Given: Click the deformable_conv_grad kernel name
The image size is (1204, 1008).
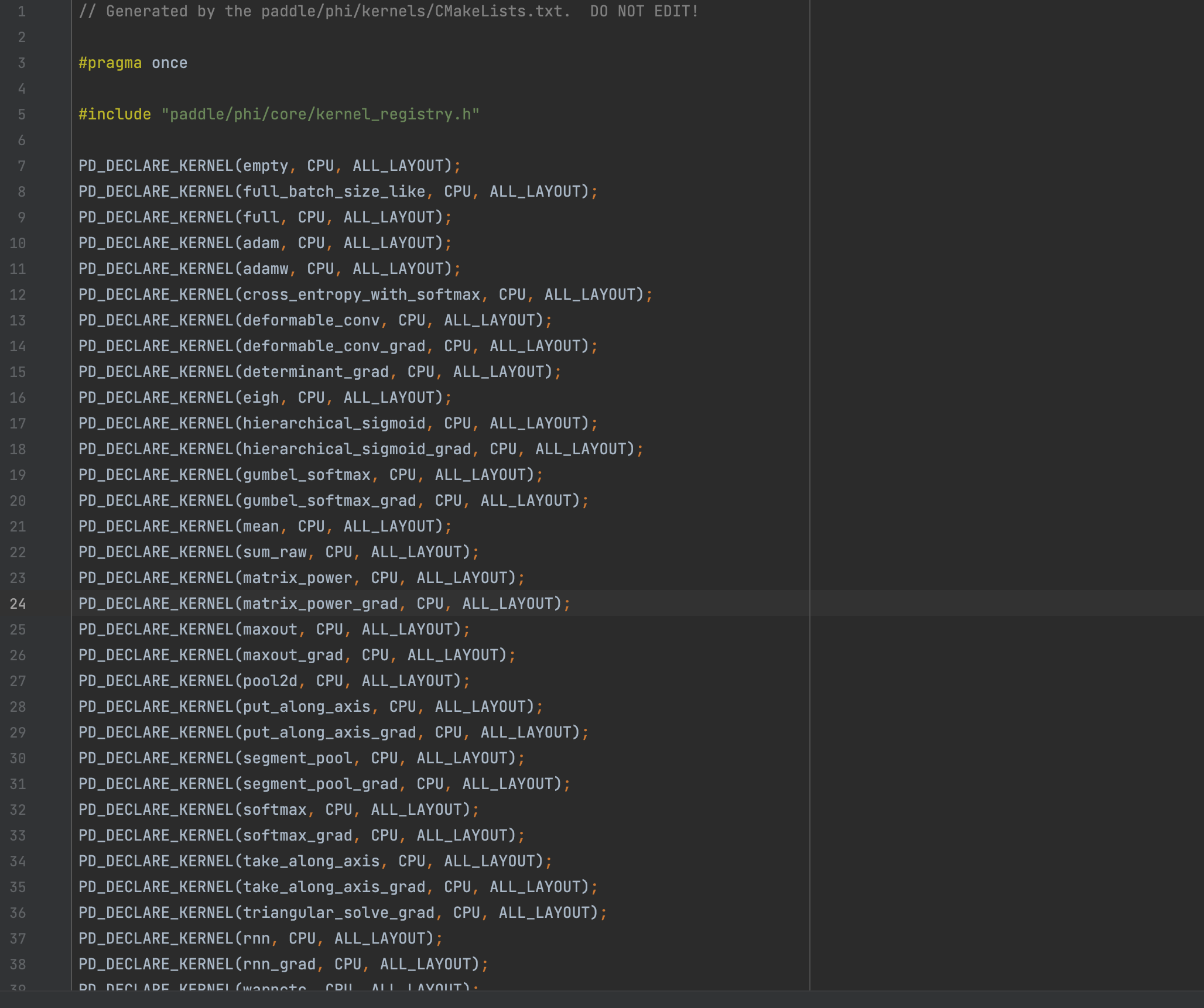Looking at the screenshot, I should click(332, 346).
